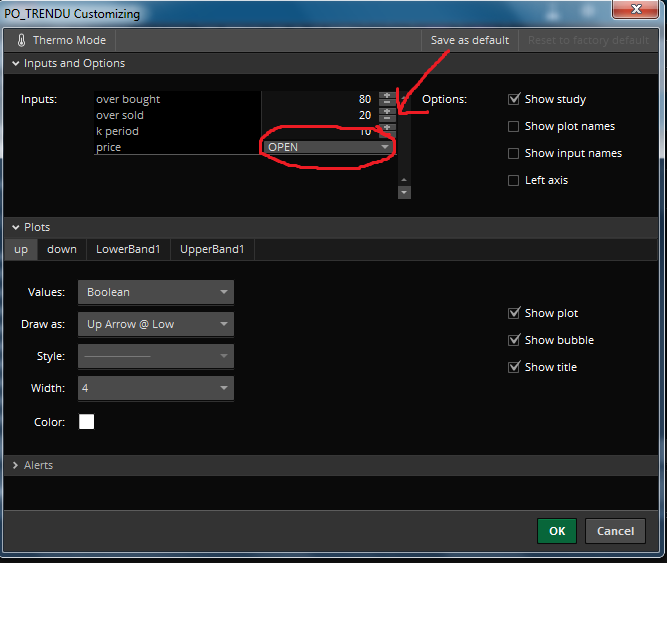Viewport: 667px width, 628px height.
Task: Enable the Show plot names checkbox
Action: tap(514, 126)
